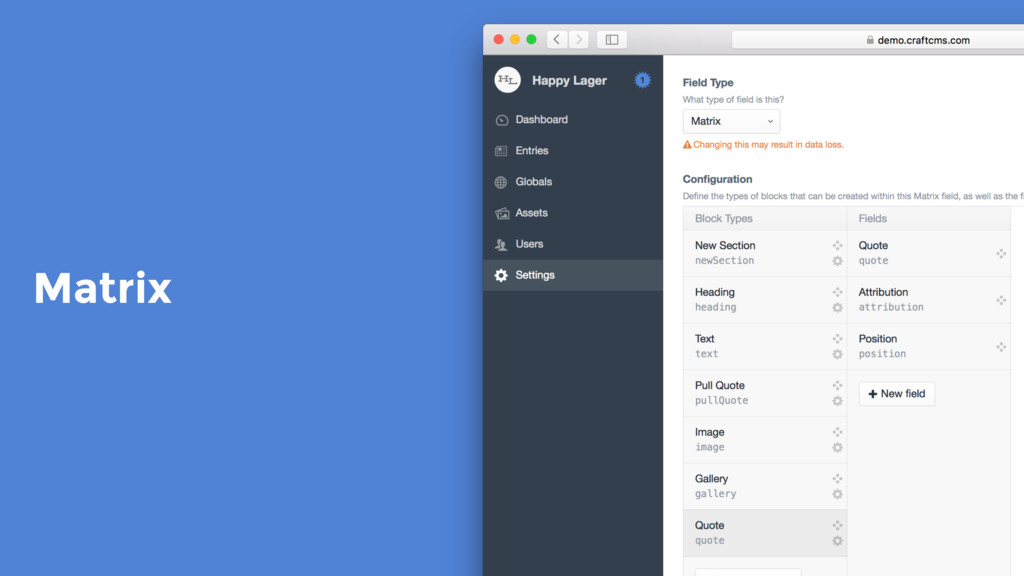Open Quote block type settings gear

click(837, 541)
